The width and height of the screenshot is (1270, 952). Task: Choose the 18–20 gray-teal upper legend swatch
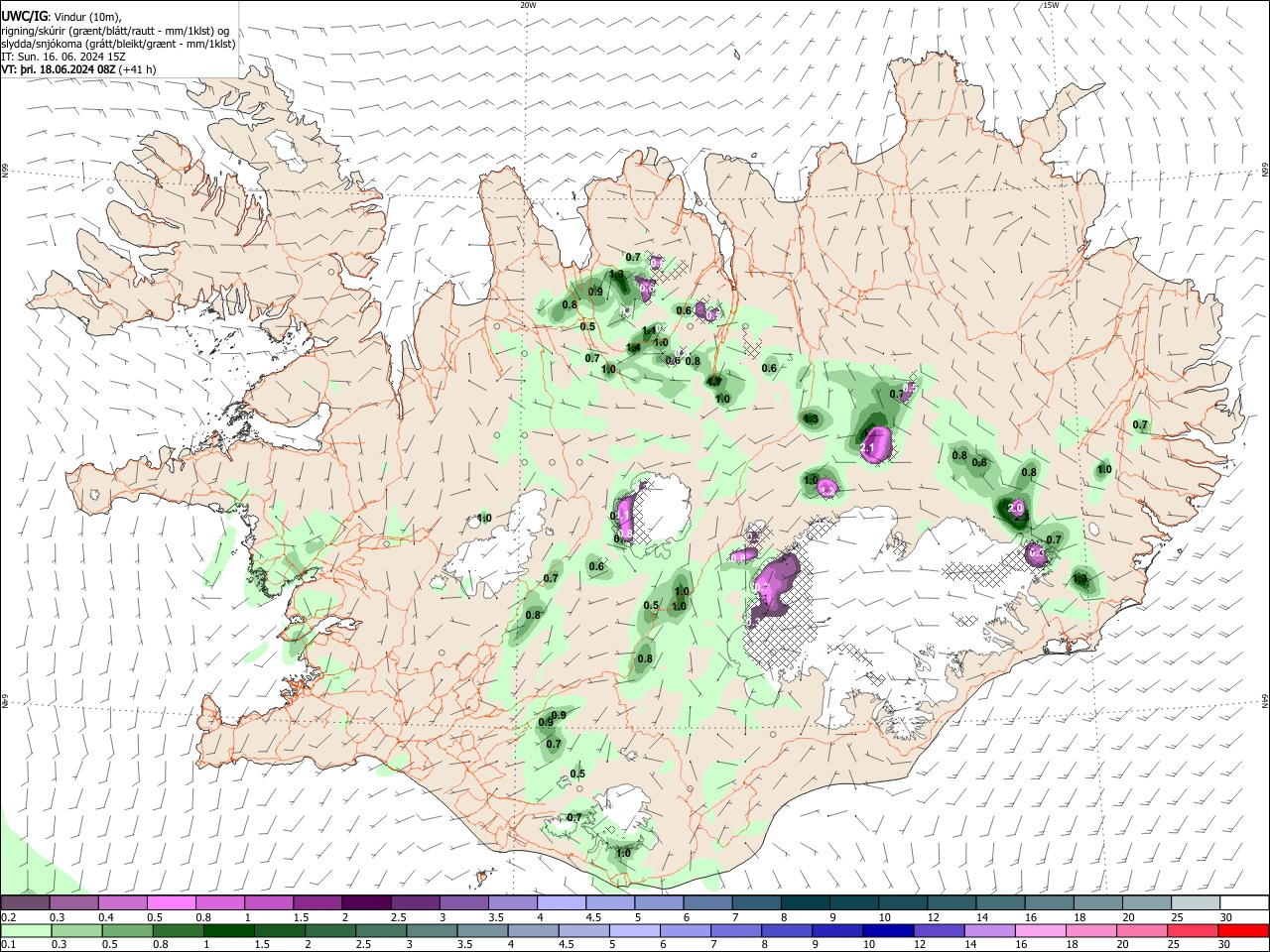point(1099,903)
